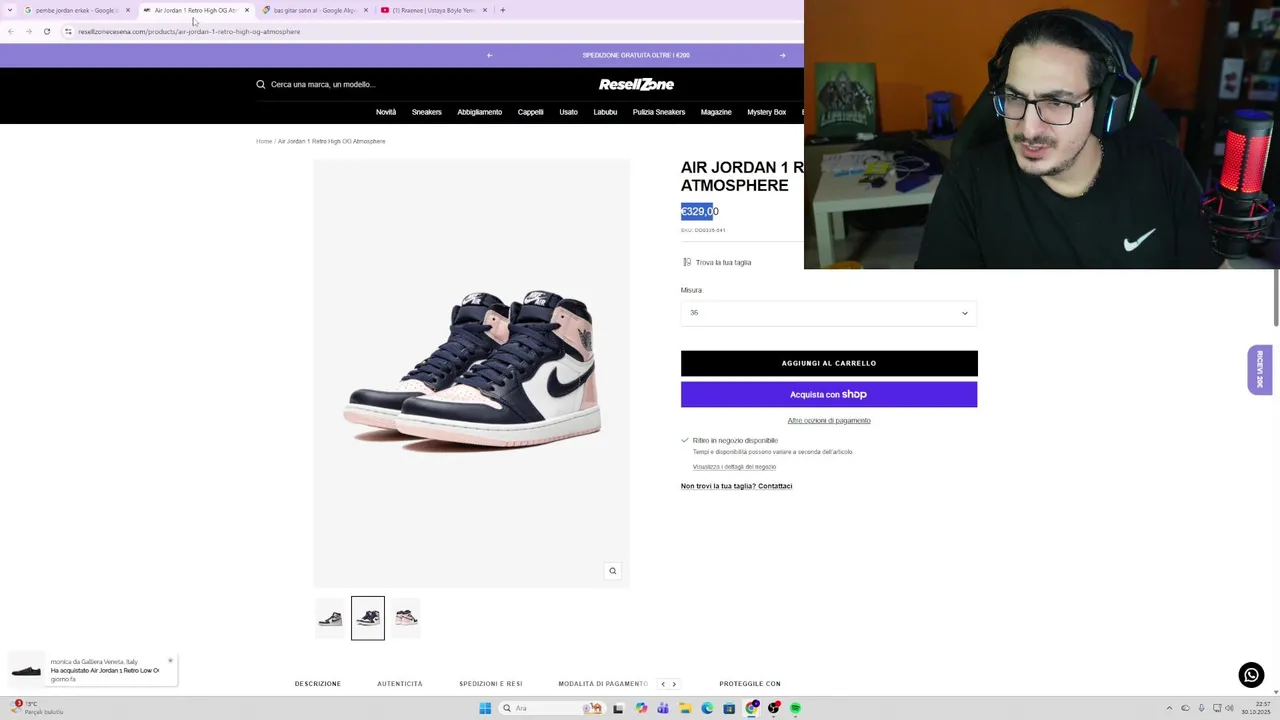Screen dimensions: 1280x720
Task: Close the YouTube Rraenee tab
Action: click(484, 10)
